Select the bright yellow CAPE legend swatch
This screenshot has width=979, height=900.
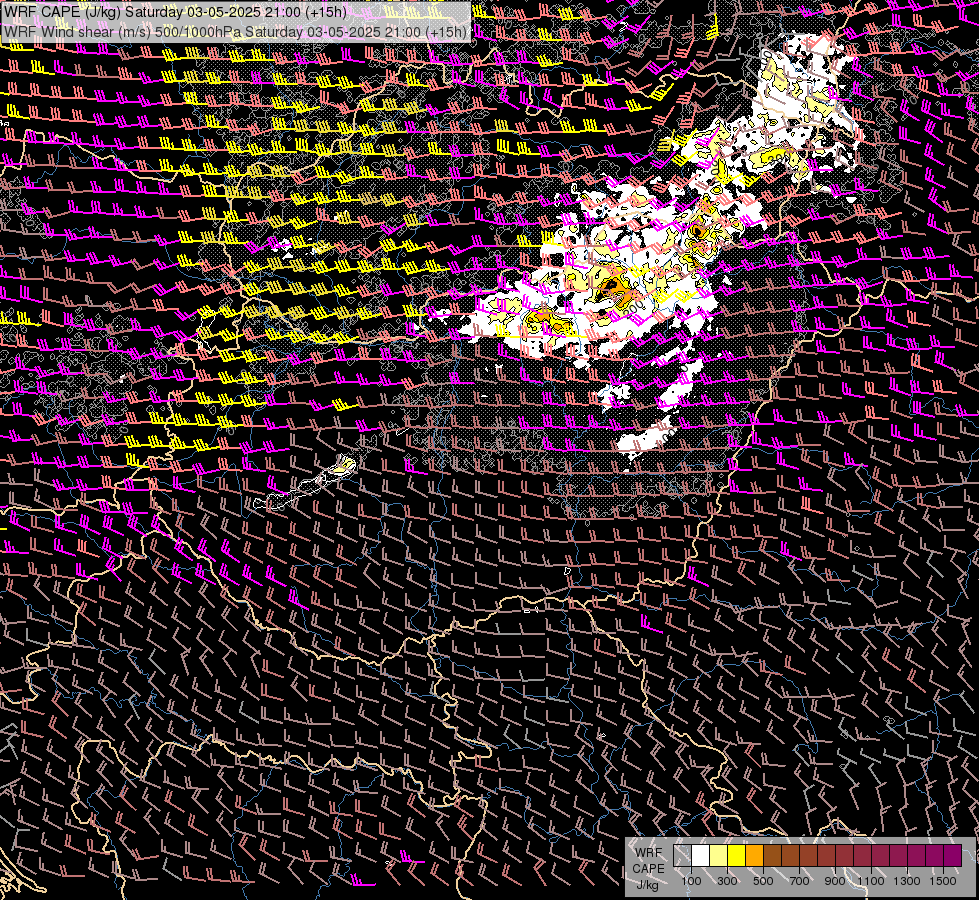coord(737,856)
